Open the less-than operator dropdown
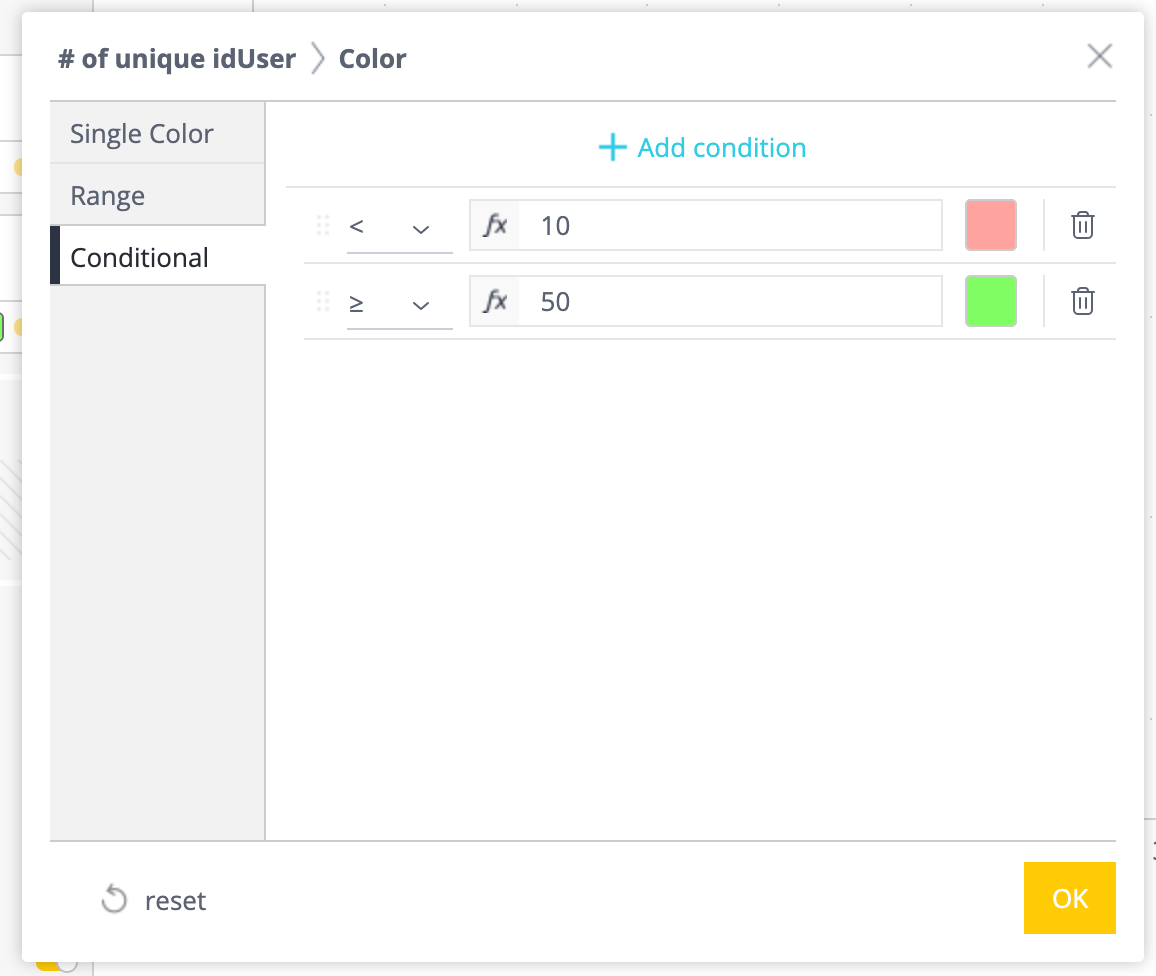This screenshot has height=976, width=1156. pos(399,227)
